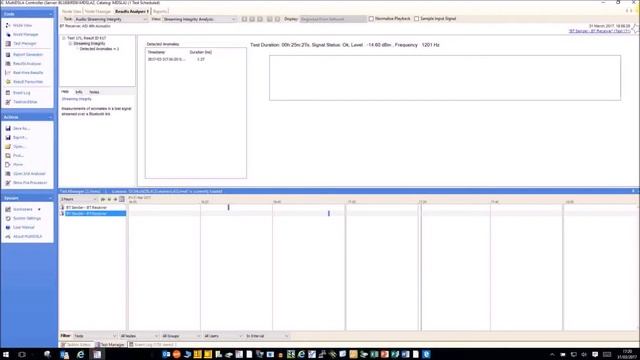Toggle the Sample Input Signal checkbox

tap(416, 19)
